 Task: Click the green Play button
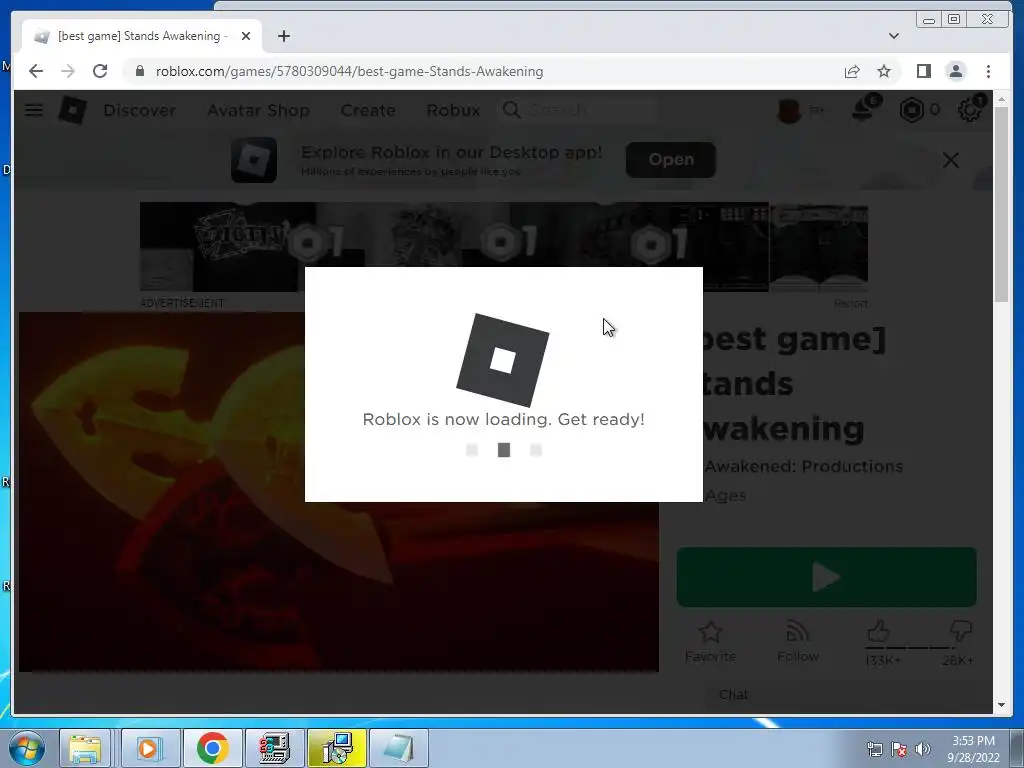click(x=827, y=577)
